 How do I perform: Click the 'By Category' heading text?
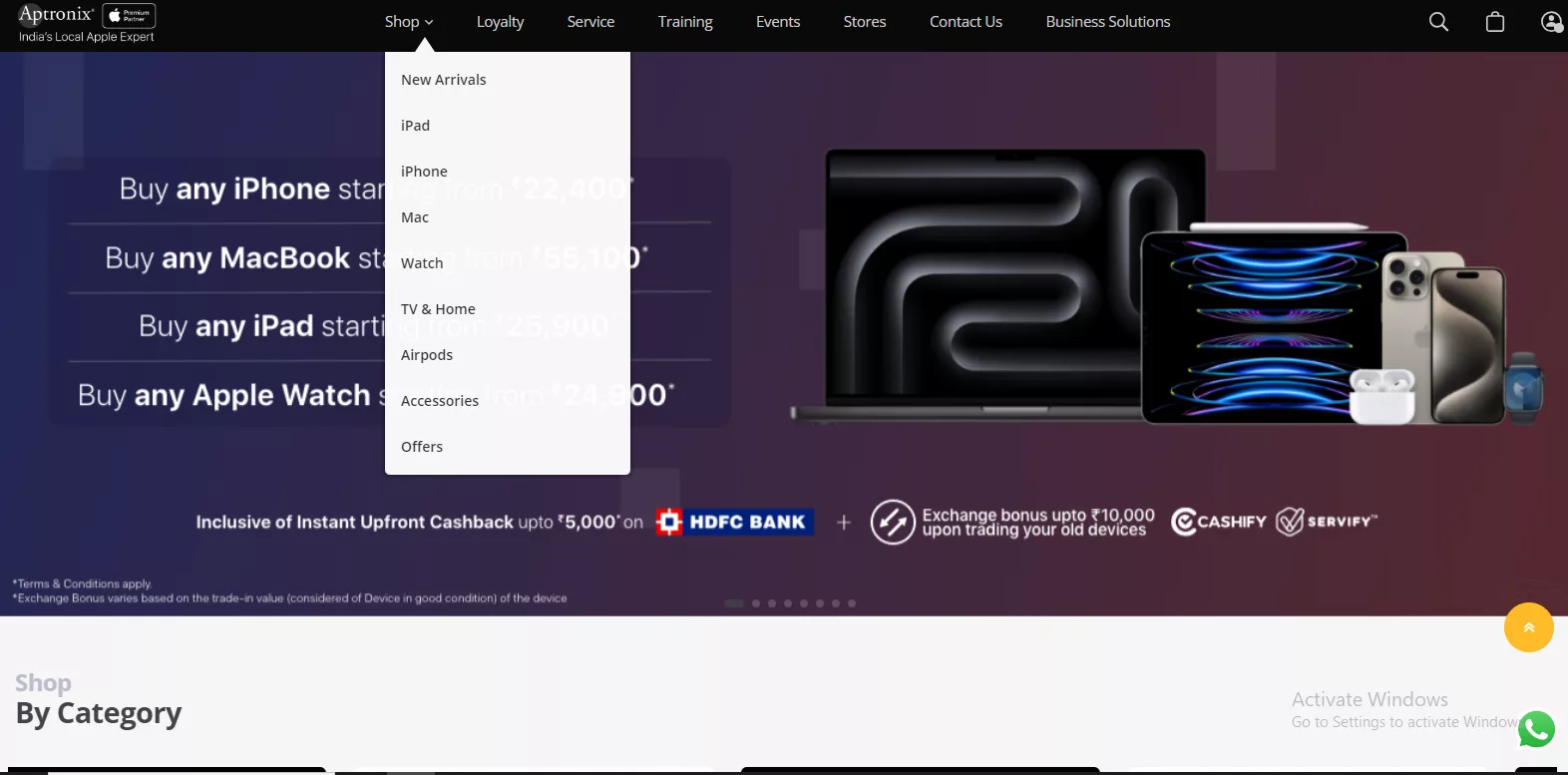(99, 713)
